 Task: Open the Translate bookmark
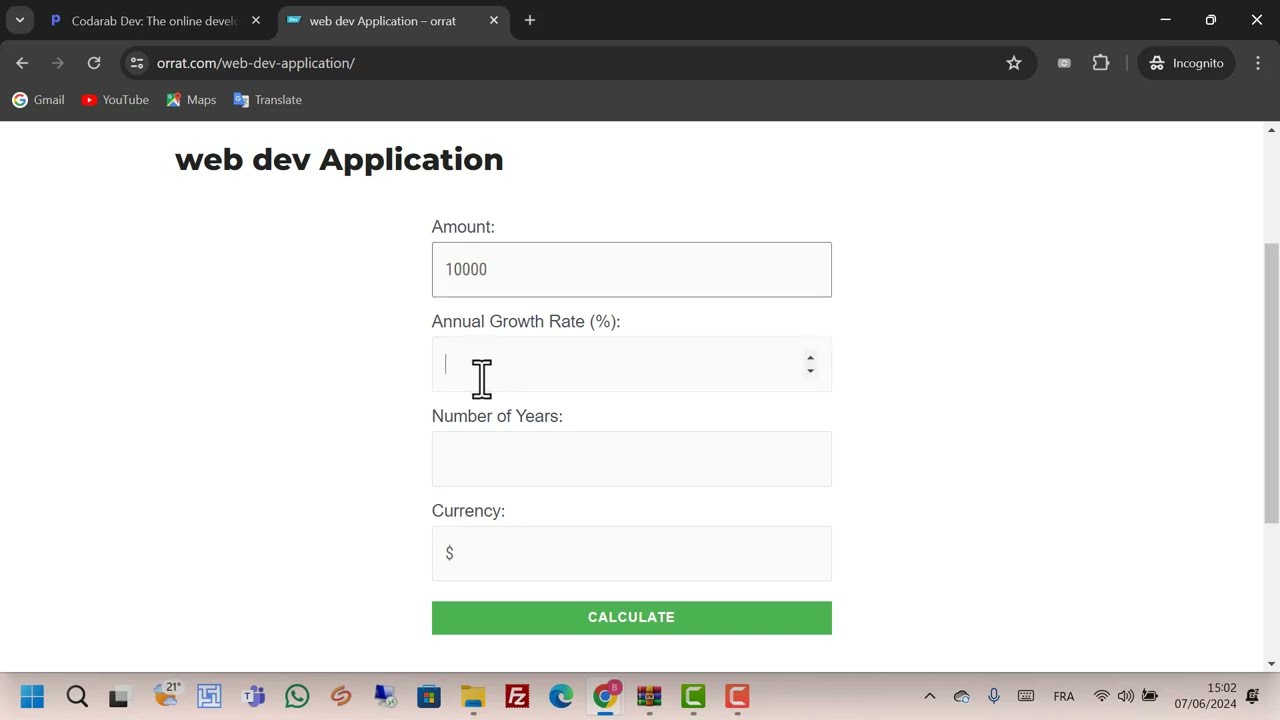click(x=267, y=100)
